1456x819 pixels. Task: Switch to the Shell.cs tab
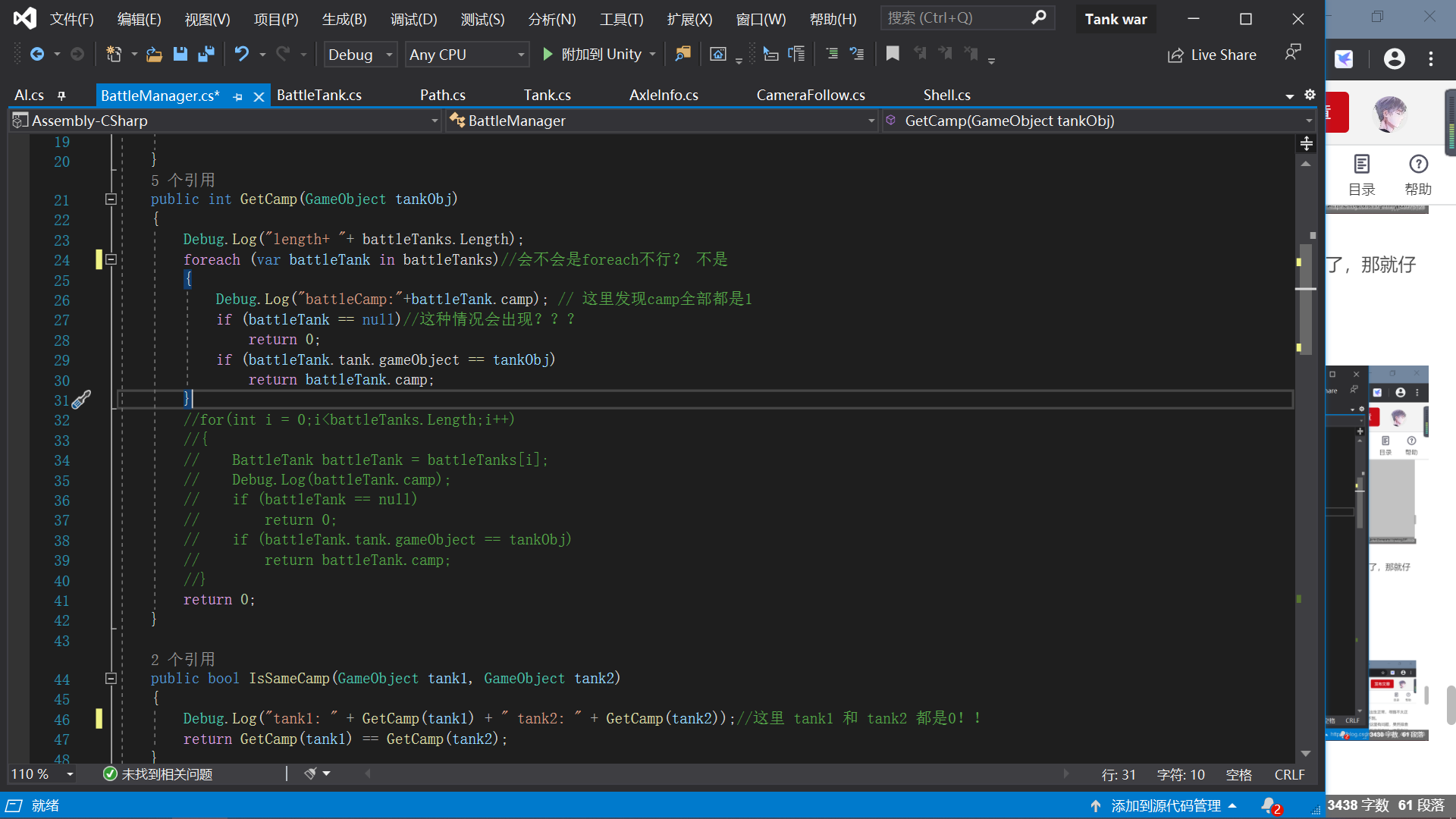[946, 95]
